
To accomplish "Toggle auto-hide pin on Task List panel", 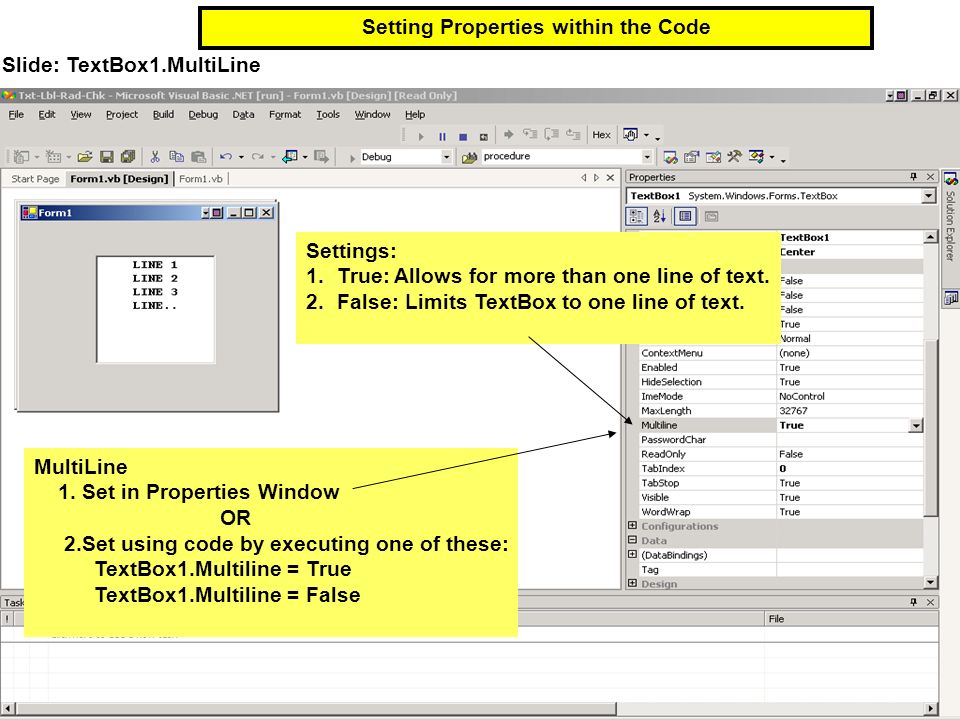I will click(x=913, y=602).
